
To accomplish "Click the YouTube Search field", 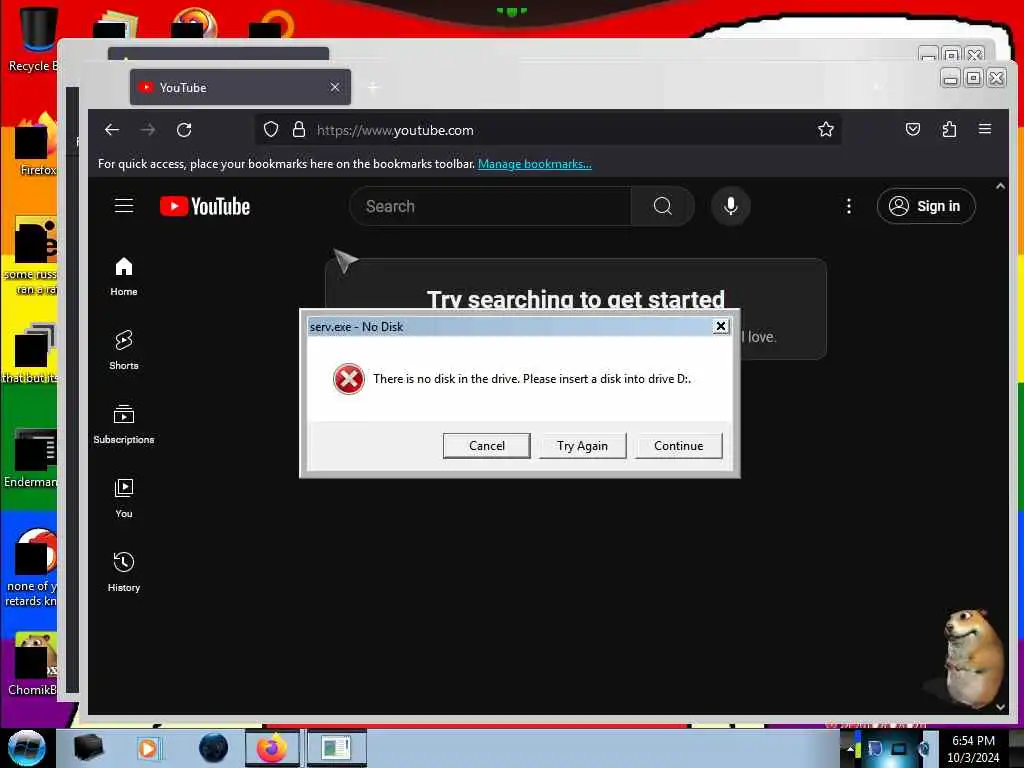I will tap(490, 206).
